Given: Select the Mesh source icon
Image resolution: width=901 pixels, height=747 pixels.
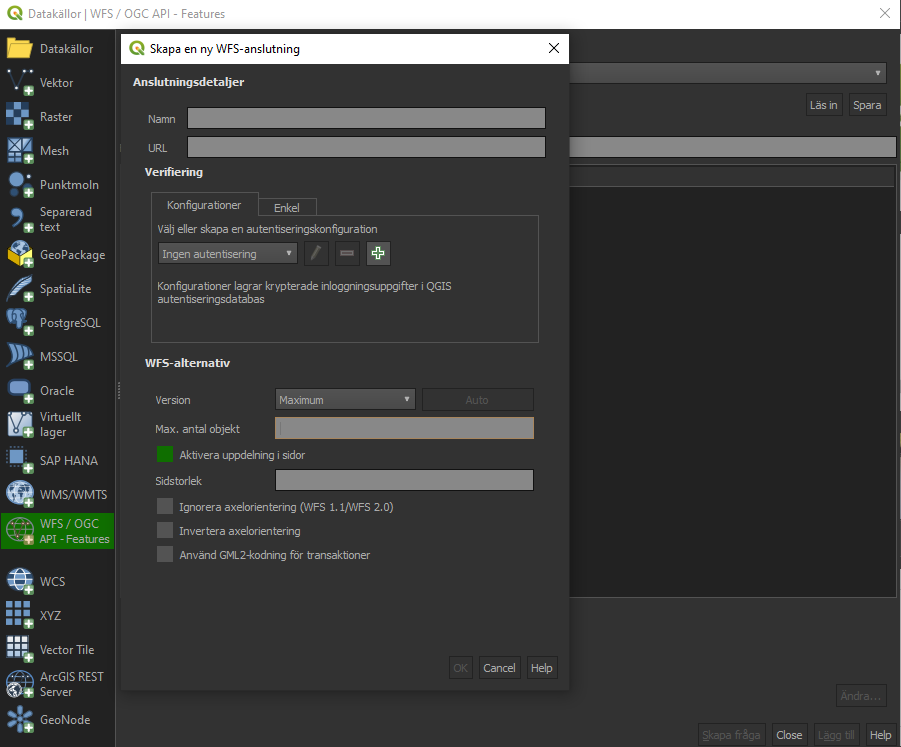Looking at the screenshot, I should click(x=20, y=151).
